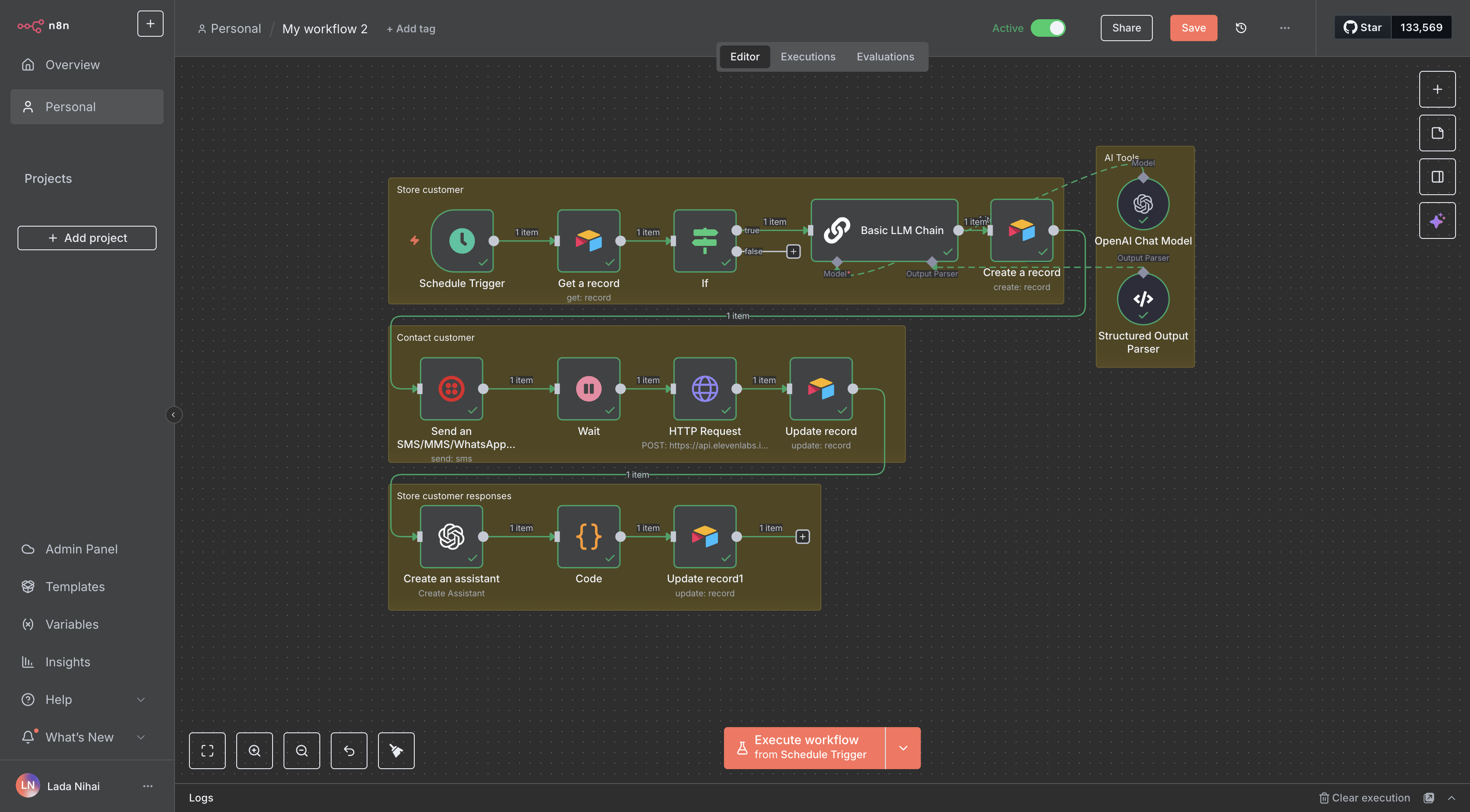This screenshot has height=812, width=1470.
Task: Open the Schedule Trigger node
Action: (x=462, y=241)
